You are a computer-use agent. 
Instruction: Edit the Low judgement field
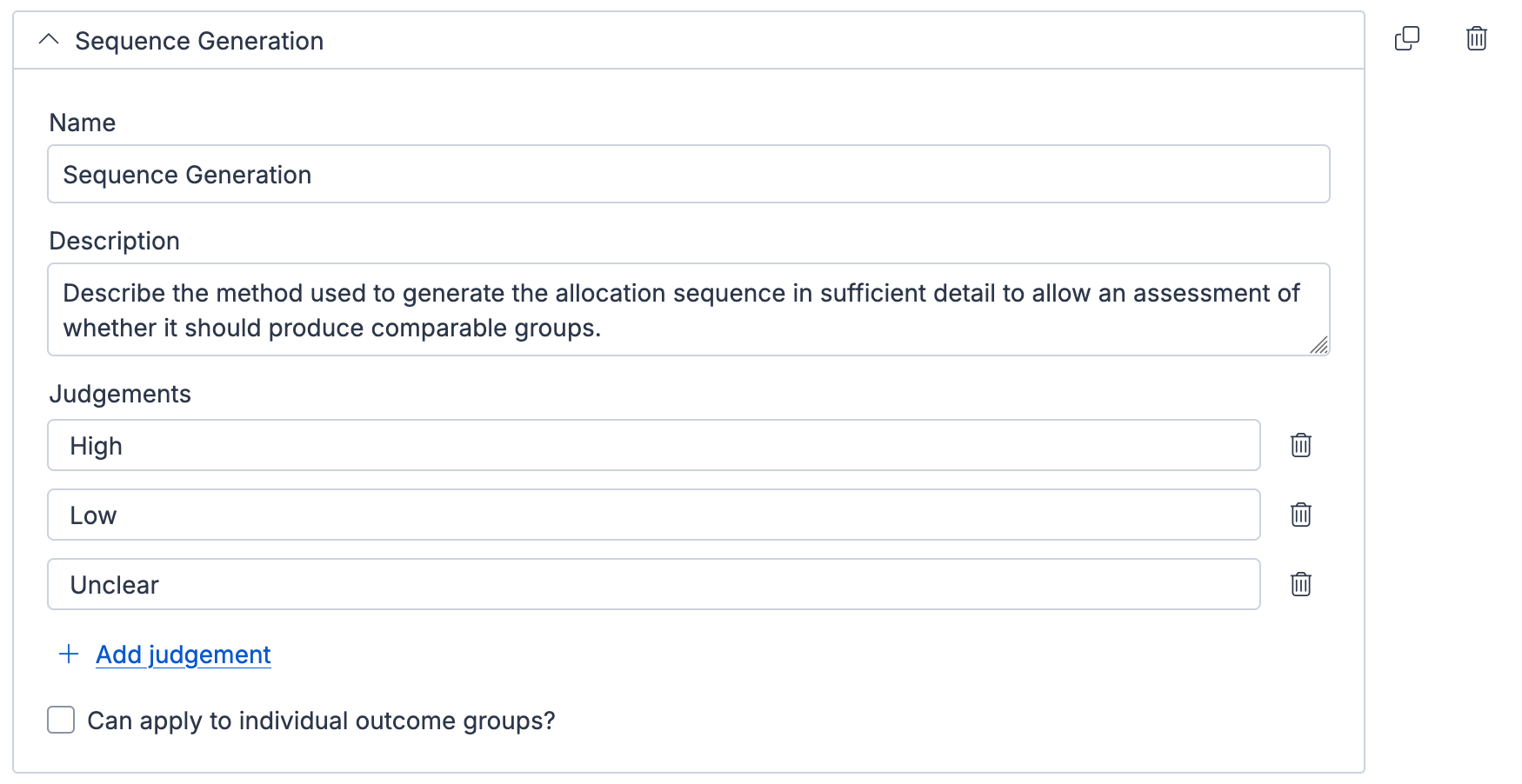(653, 515)
